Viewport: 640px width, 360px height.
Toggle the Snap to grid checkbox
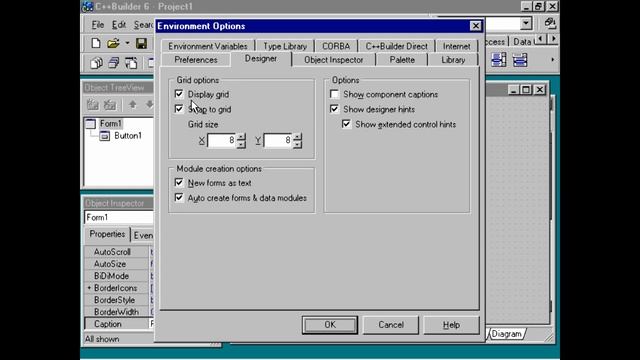[x=179, y=109]
